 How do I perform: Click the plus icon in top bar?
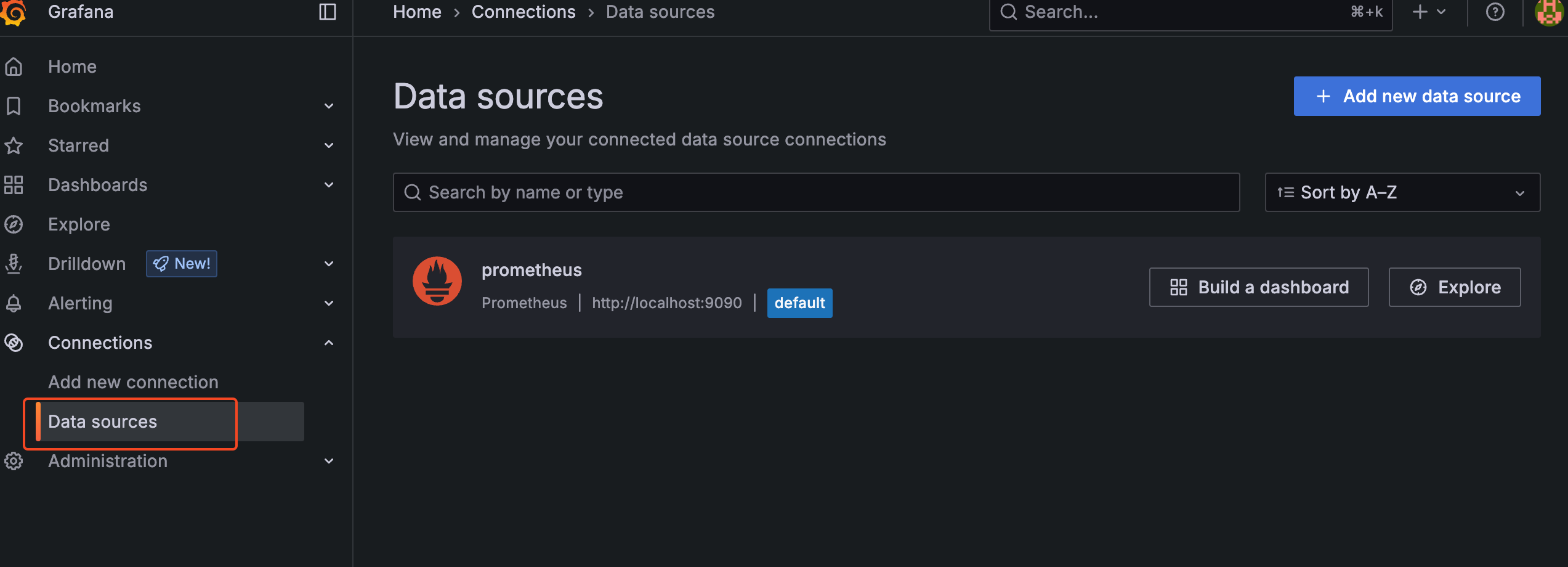click(1420, 12)
